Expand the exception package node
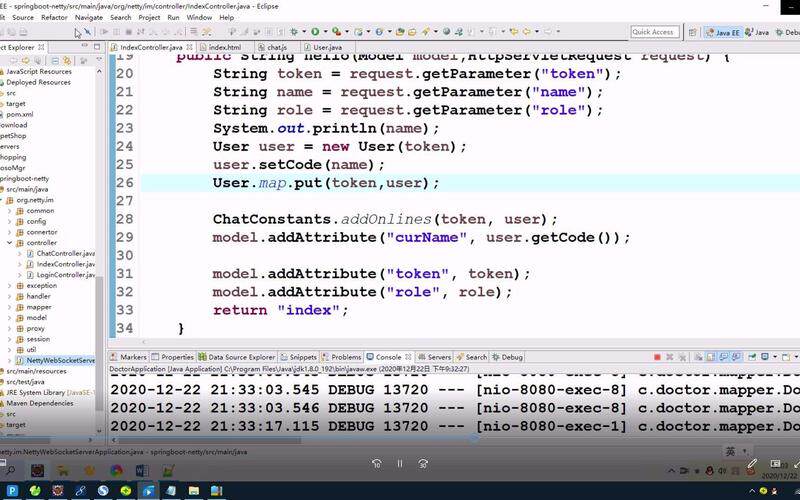The height and width of the screenshot is (500, 800). coord(10,286)
